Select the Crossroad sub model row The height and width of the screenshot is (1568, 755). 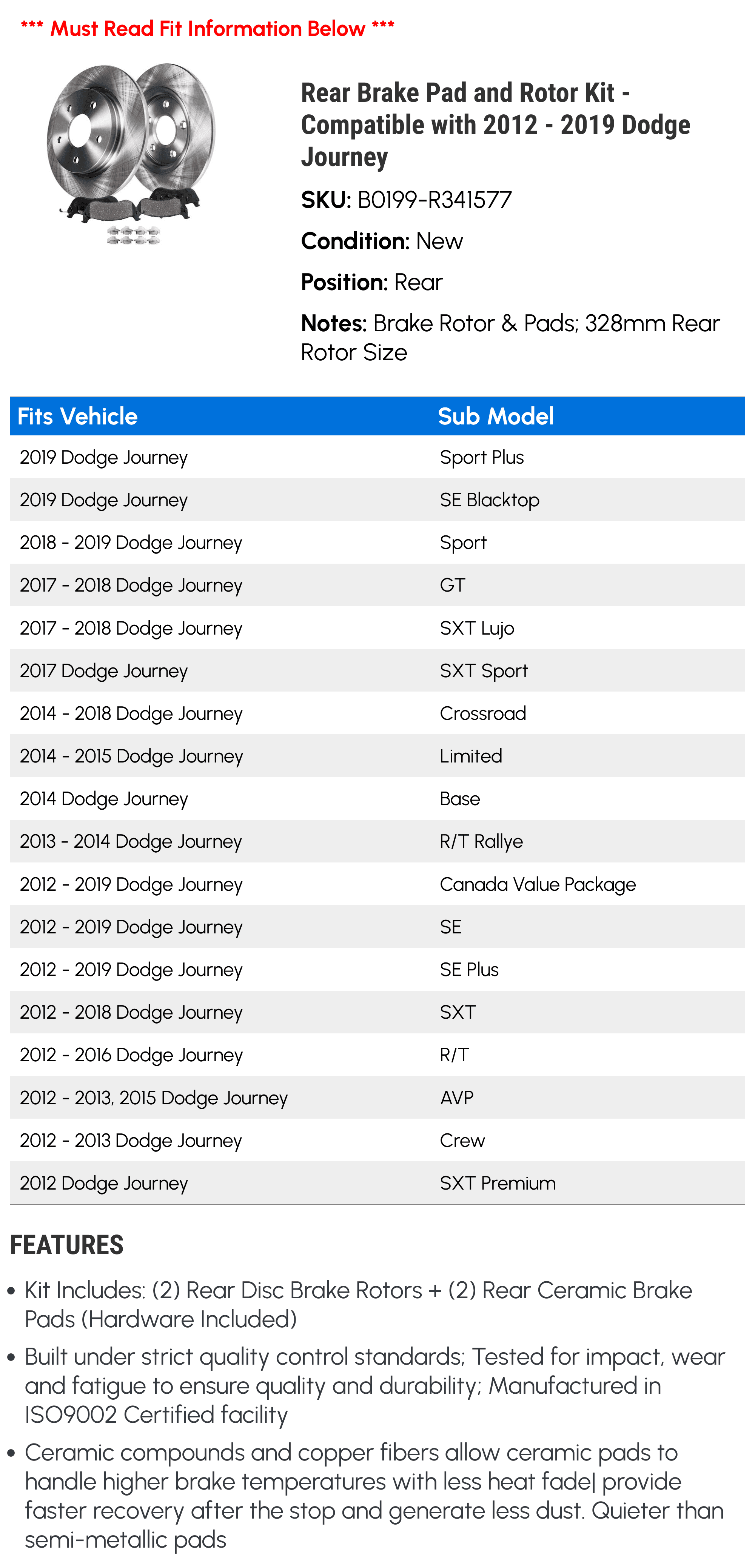(377, 713)
